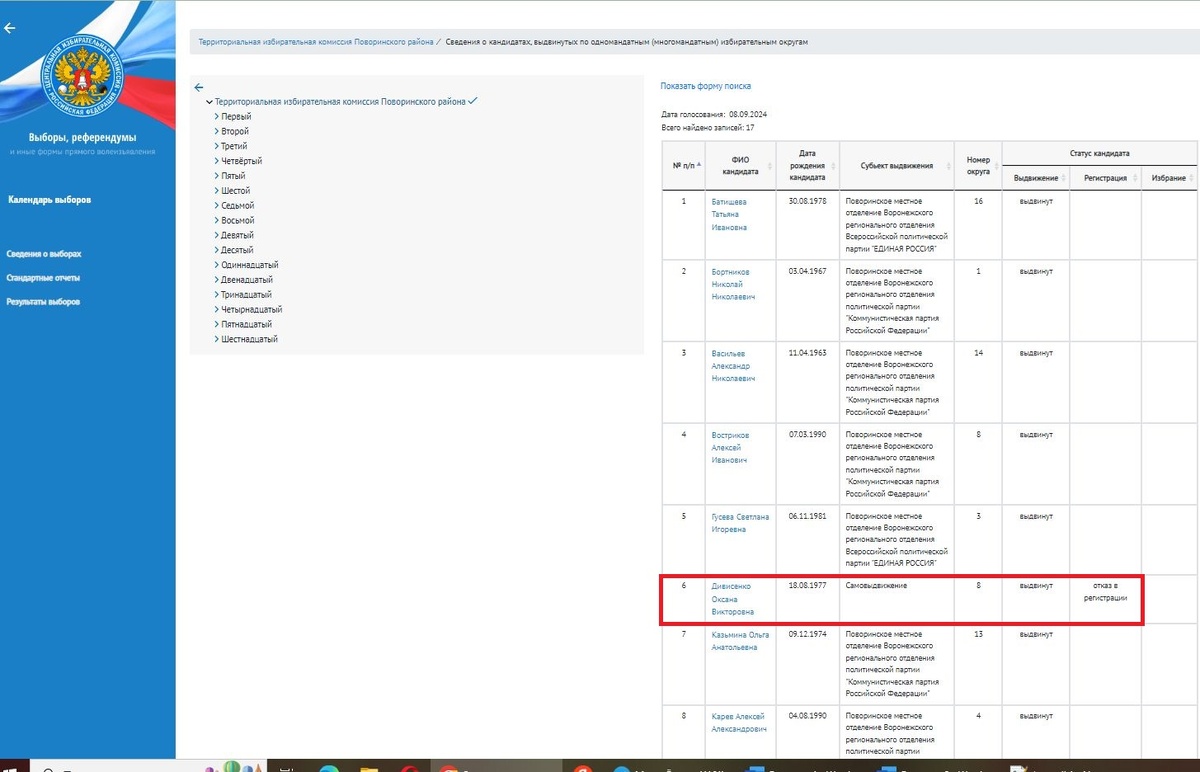
Task: Click Выборы, референдумы sidebar title
Action: pos(82,137)
